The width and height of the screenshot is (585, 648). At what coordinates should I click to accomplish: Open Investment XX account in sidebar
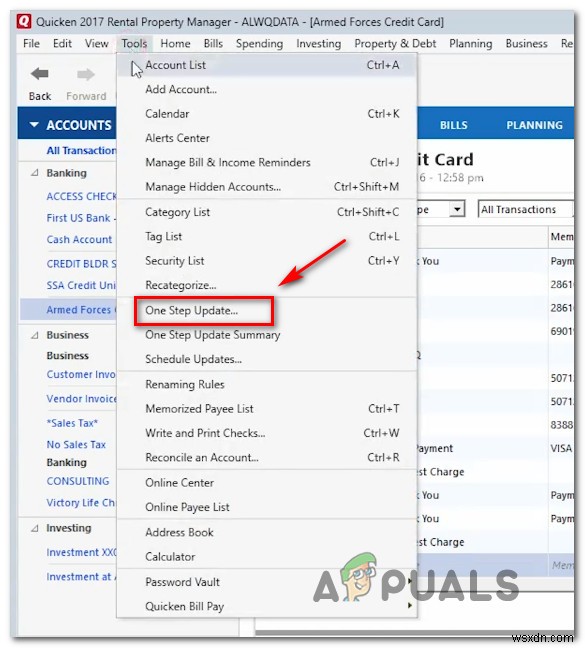(81, 552)
